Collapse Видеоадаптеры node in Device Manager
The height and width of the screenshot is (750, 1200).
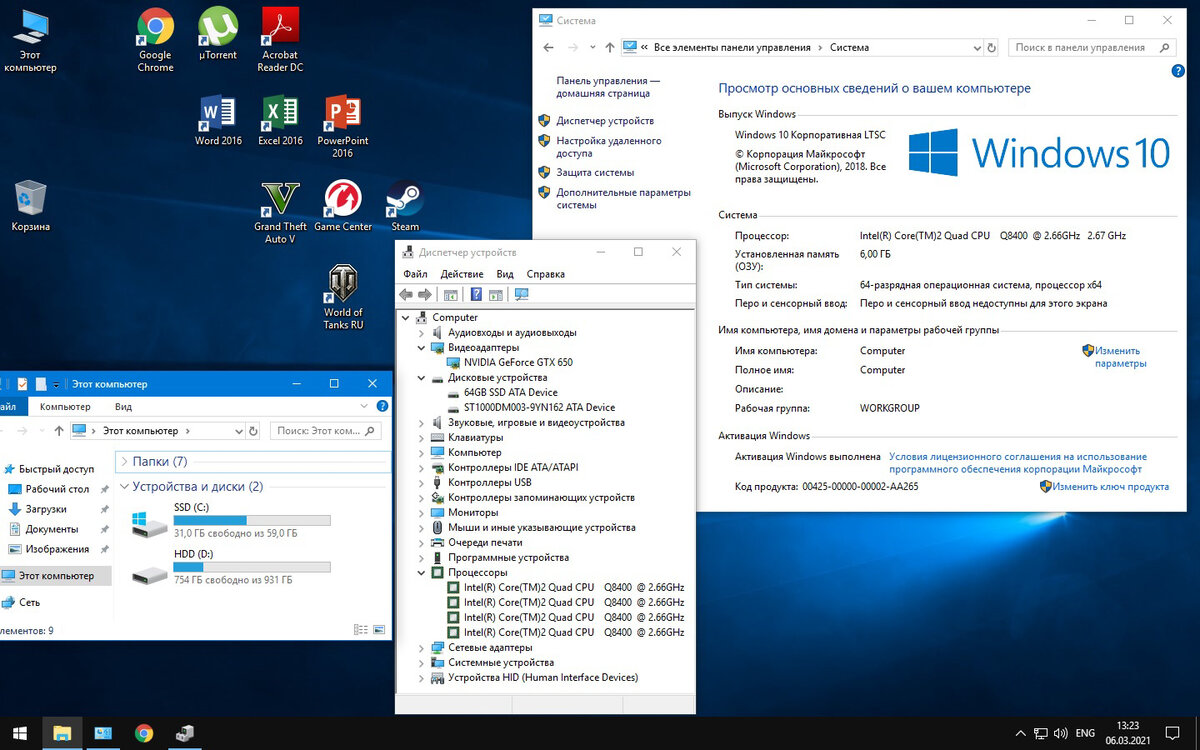(x=421, y=348)
